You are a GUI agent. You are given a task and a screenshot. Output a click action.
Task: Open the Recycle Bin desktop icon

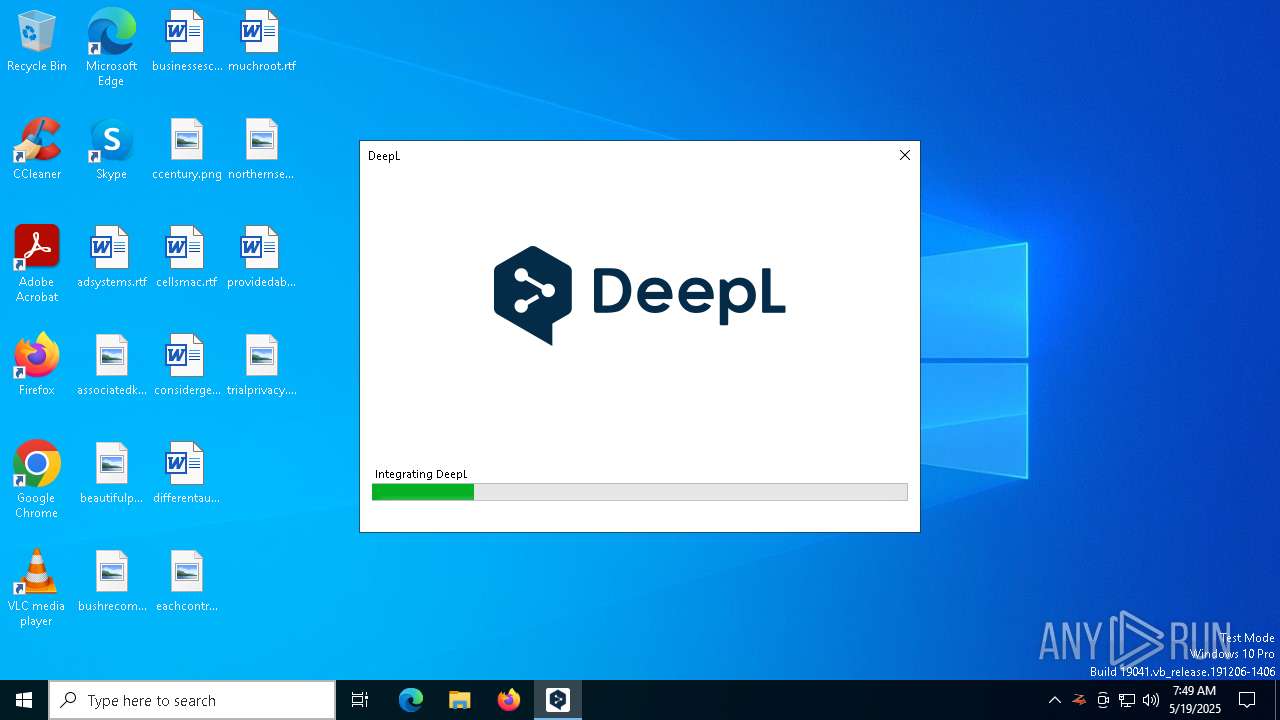tap(37, 42)
